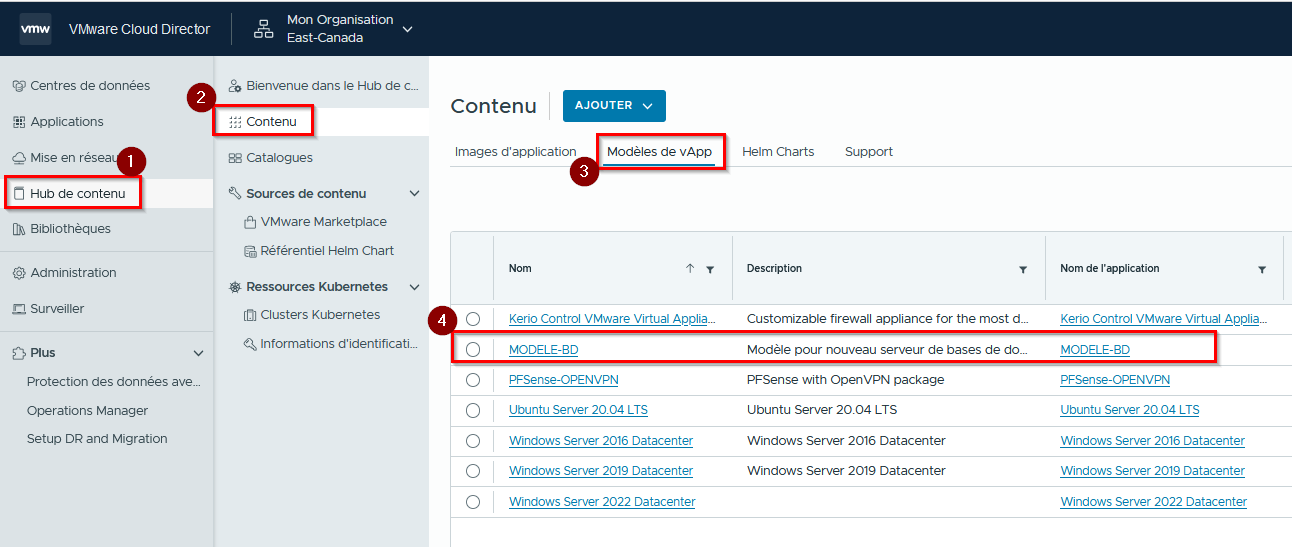Image resolution: width=1292 pixels, height=547 pixels.
Task: Click the Clusters Kubernetes icon
Action: [x=251, y=315]
